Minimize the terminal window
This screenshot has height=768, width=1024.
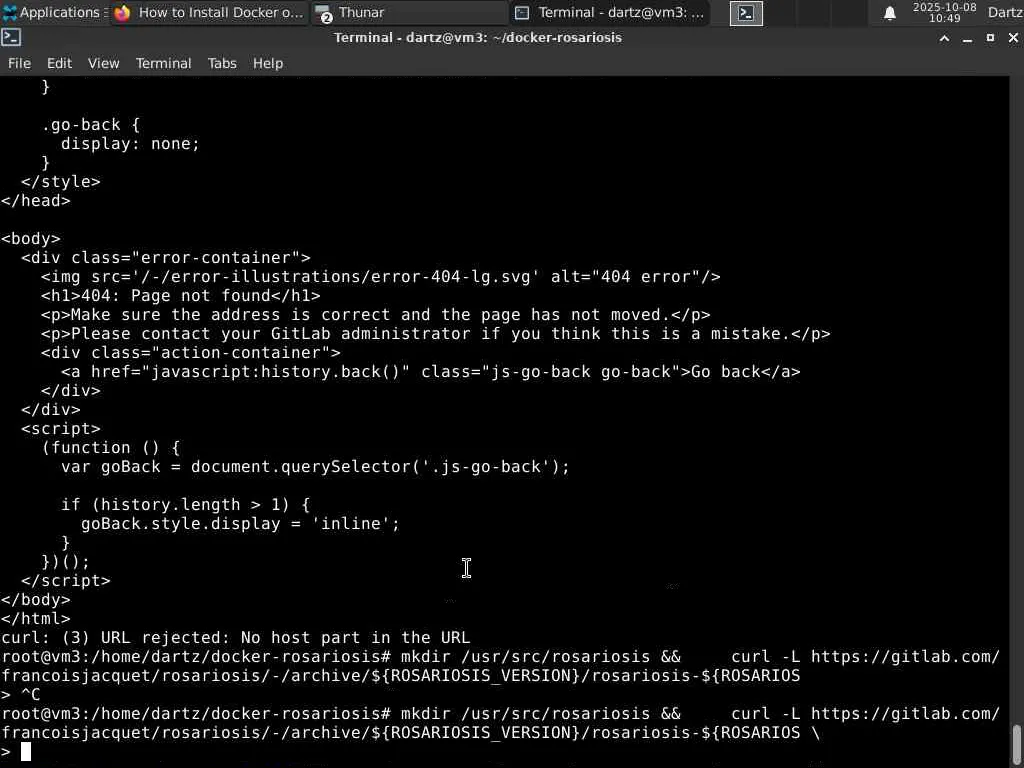tap(967, 39)
